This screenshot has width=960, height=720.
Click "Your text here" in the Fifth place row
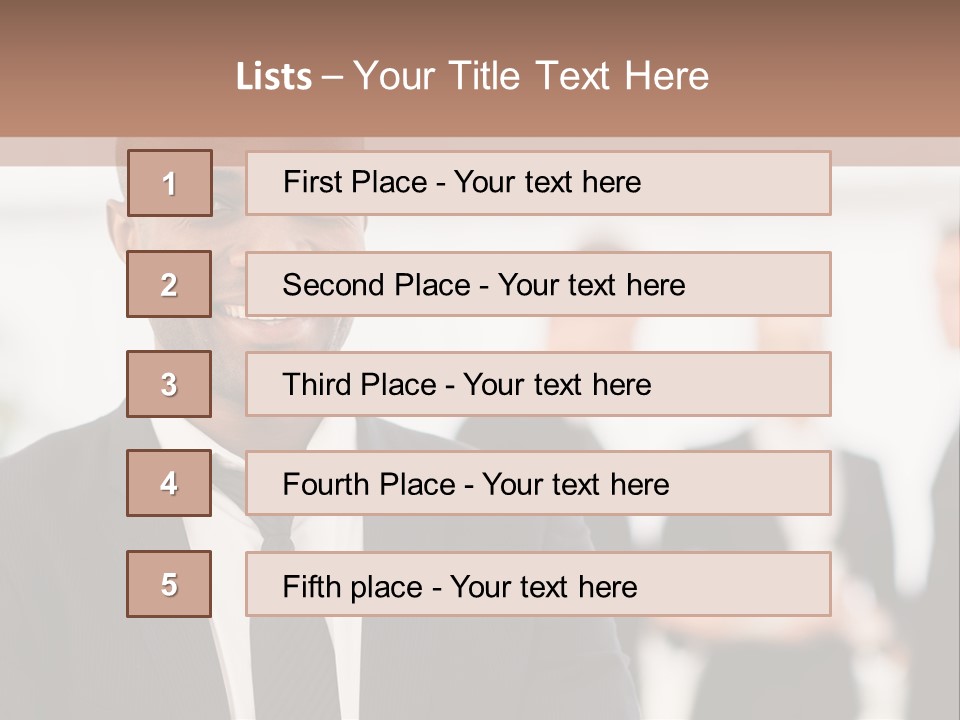pyautogui.click(x=543, y=586)
